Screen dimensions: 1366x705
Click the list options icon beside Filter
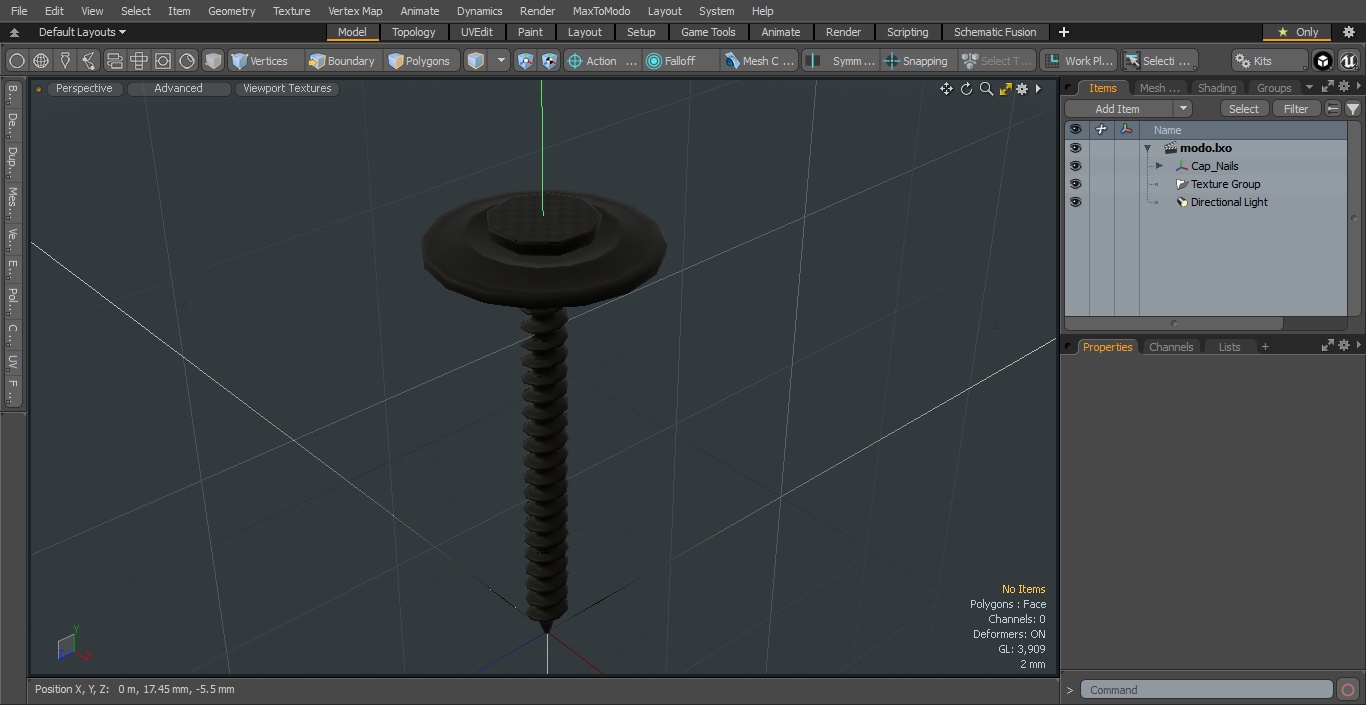tap(1333, 109)
